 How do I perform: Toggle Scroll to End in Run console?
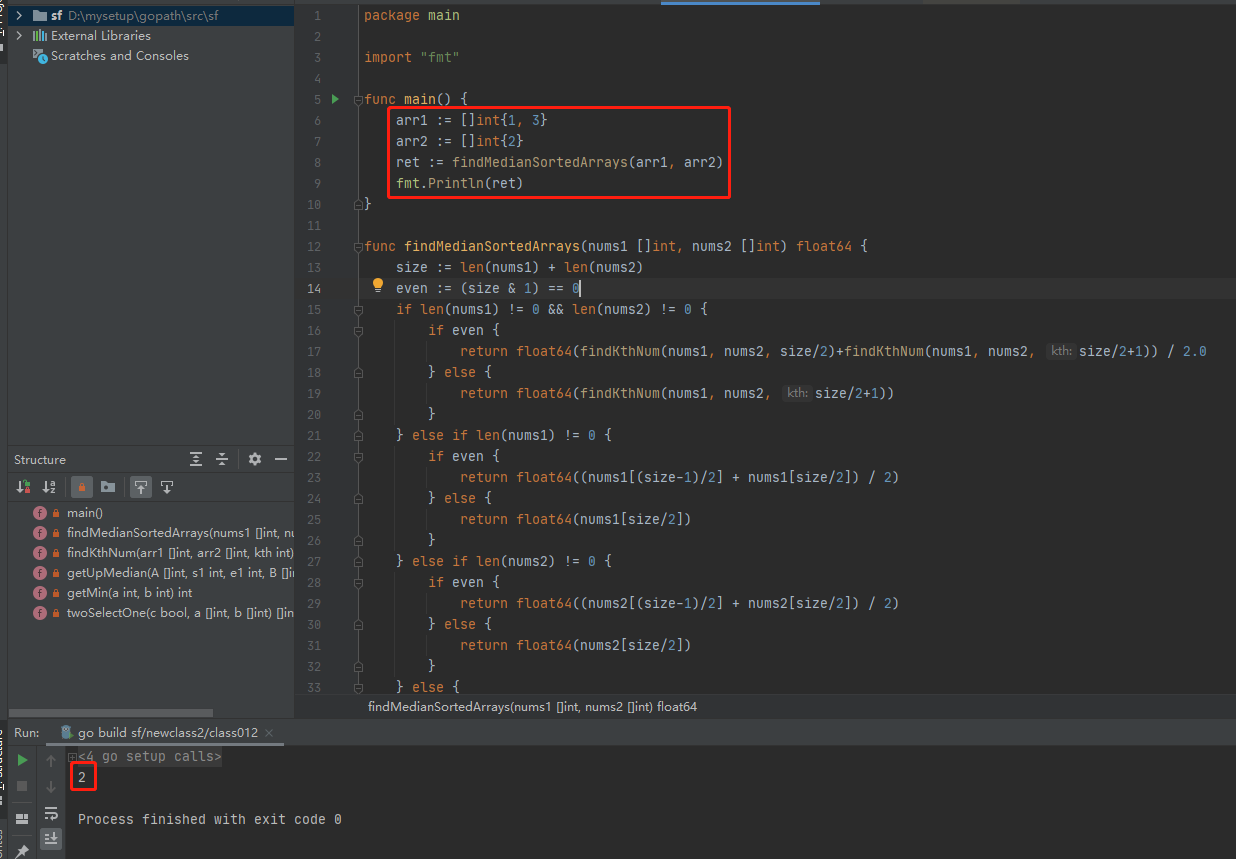(51, 839)
